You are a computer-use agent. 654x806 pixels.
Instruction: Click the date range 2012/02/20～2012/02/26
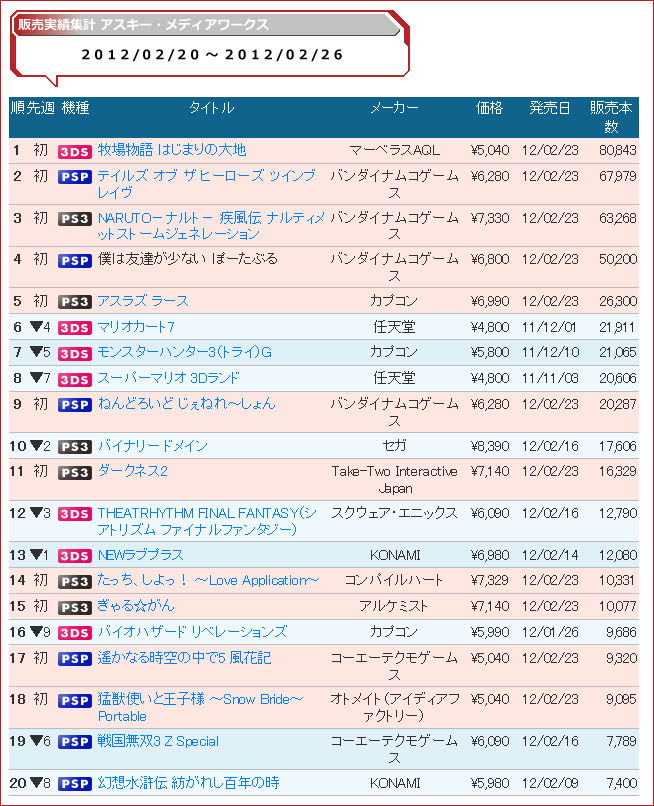tap(212, 54)
